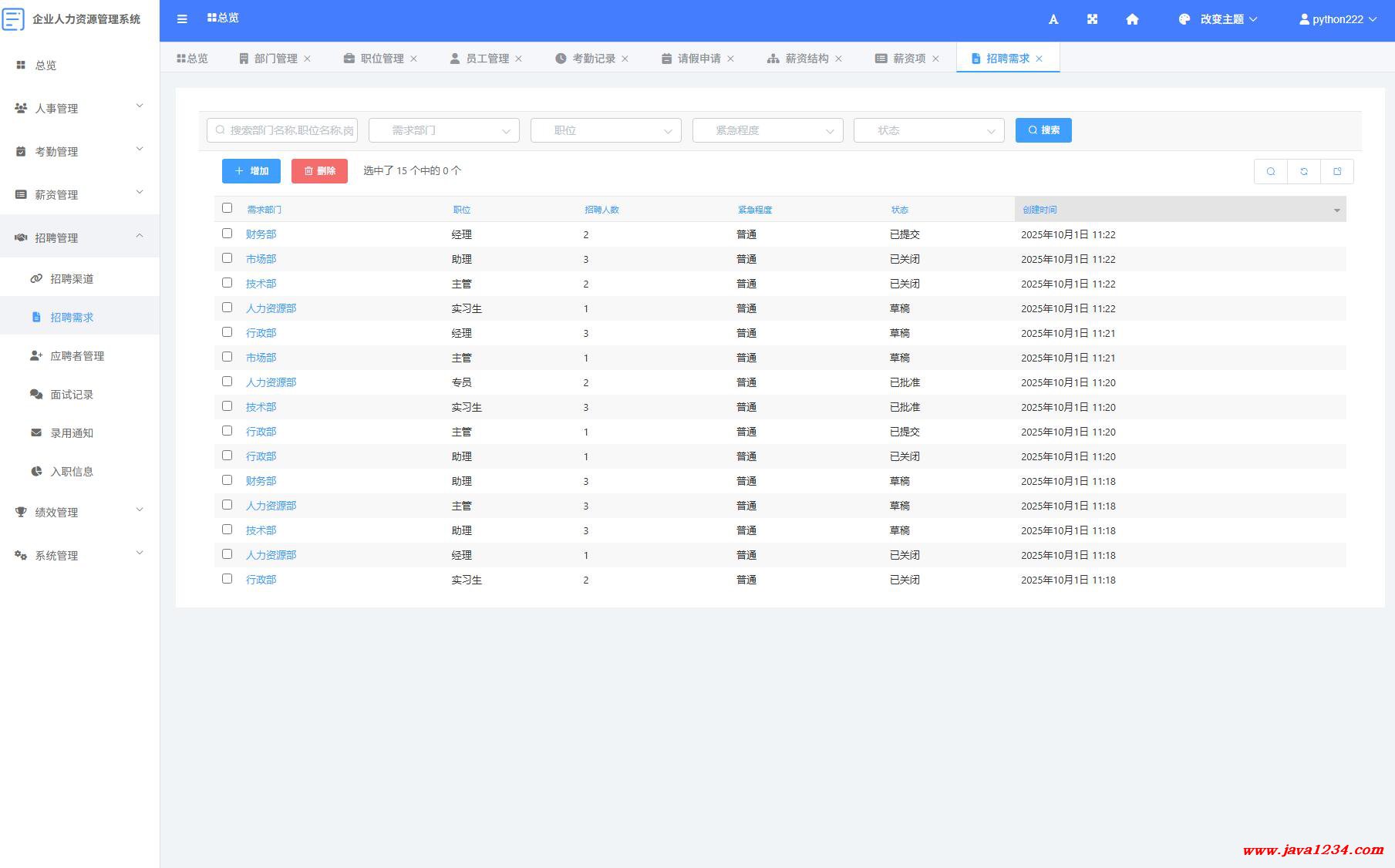
Task: Click the export icon above table
Action: pos(1337,171)
